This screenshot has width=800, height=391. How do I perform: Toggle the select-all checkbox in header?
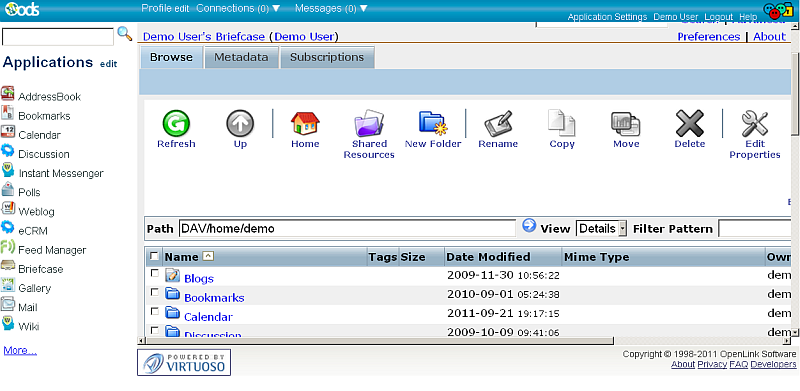(x=155, y=256)
